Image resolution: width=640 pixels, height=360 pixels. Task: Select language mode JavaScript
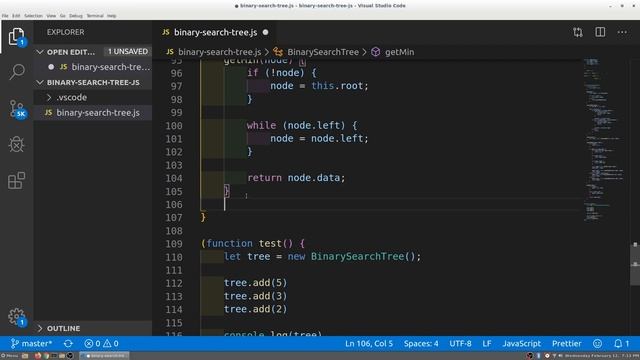(x=522, y=344)
